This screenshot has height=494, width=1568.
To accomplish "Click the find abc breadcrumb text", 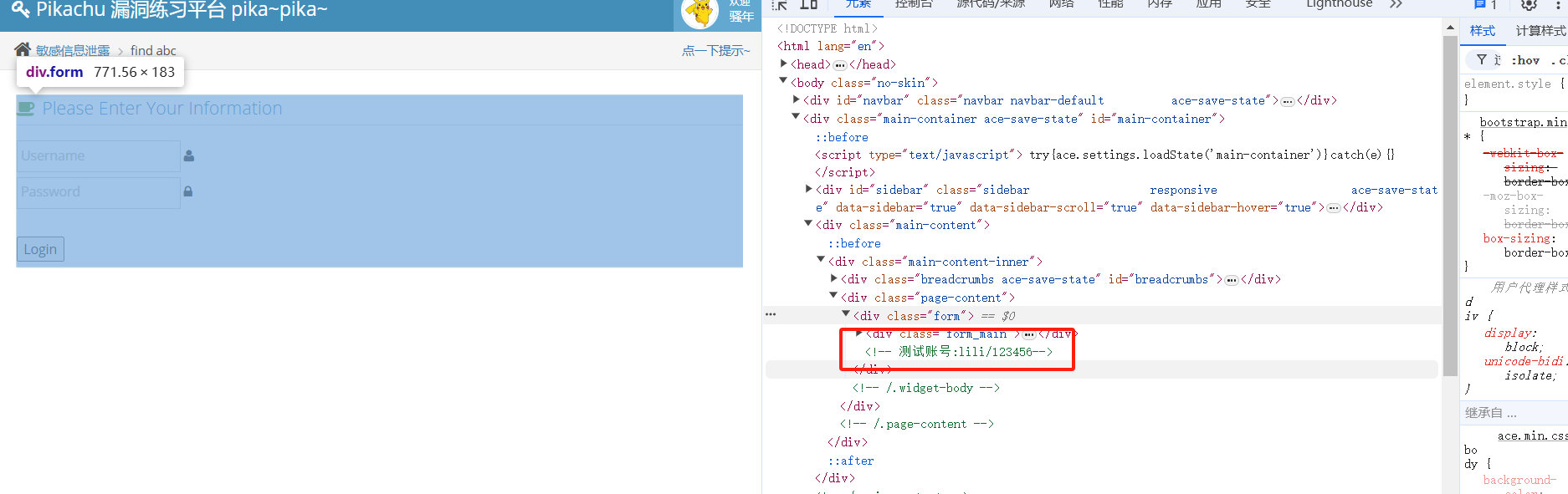I will [153, 51].
